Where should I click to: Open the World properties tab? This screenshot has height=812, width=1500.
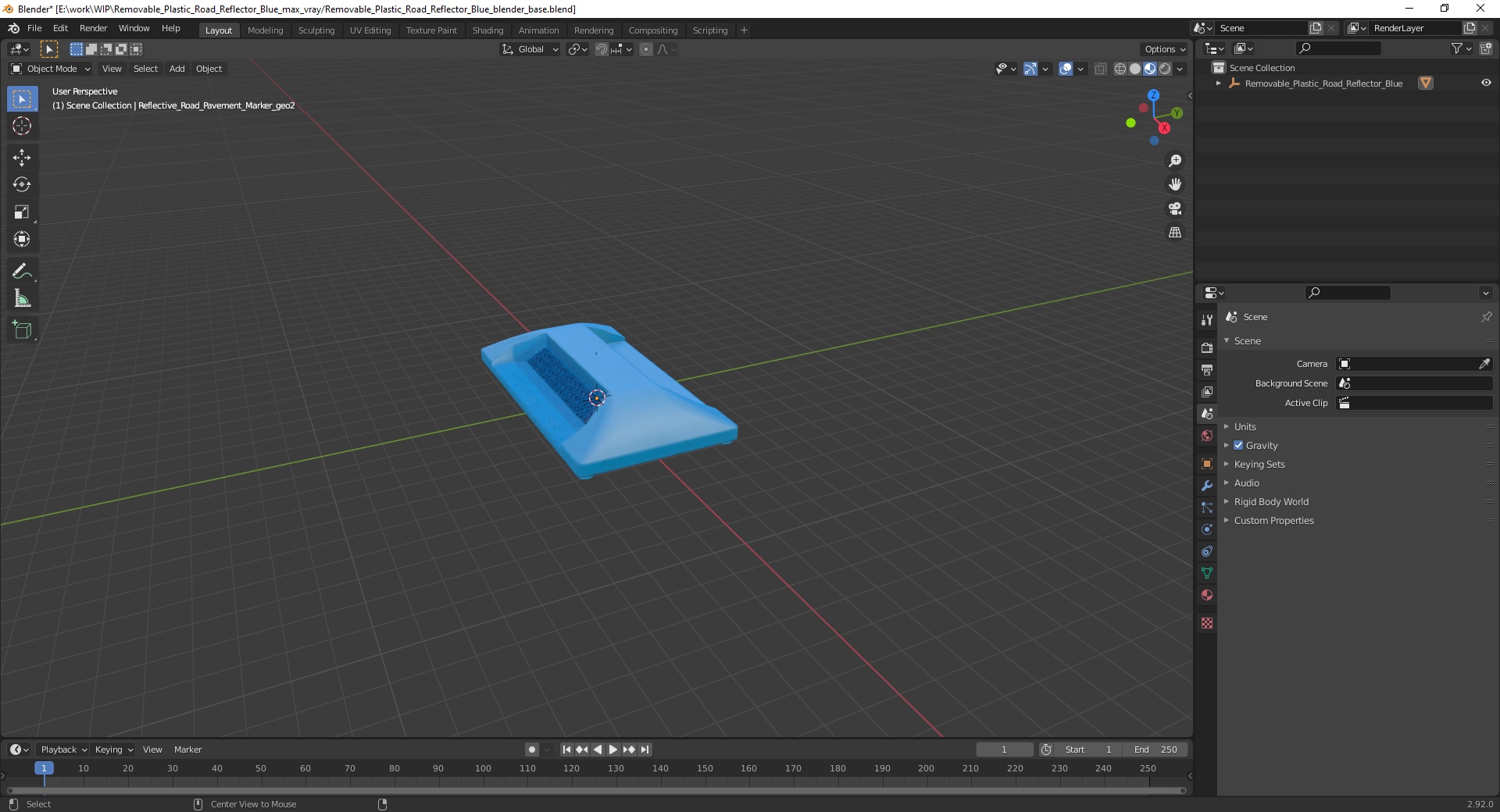click(x=1207, y=436)
